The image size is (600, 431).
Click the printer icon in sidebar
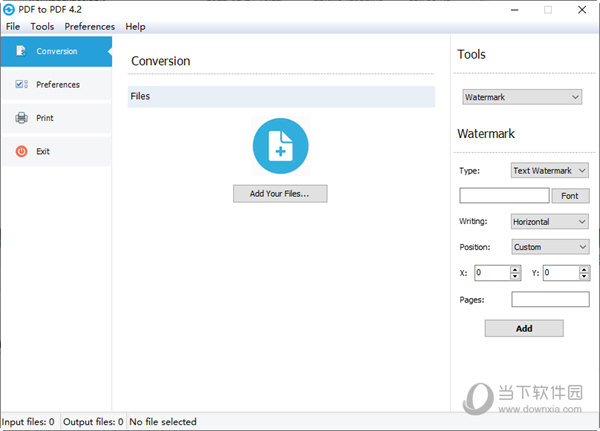[x=21, y=118]
